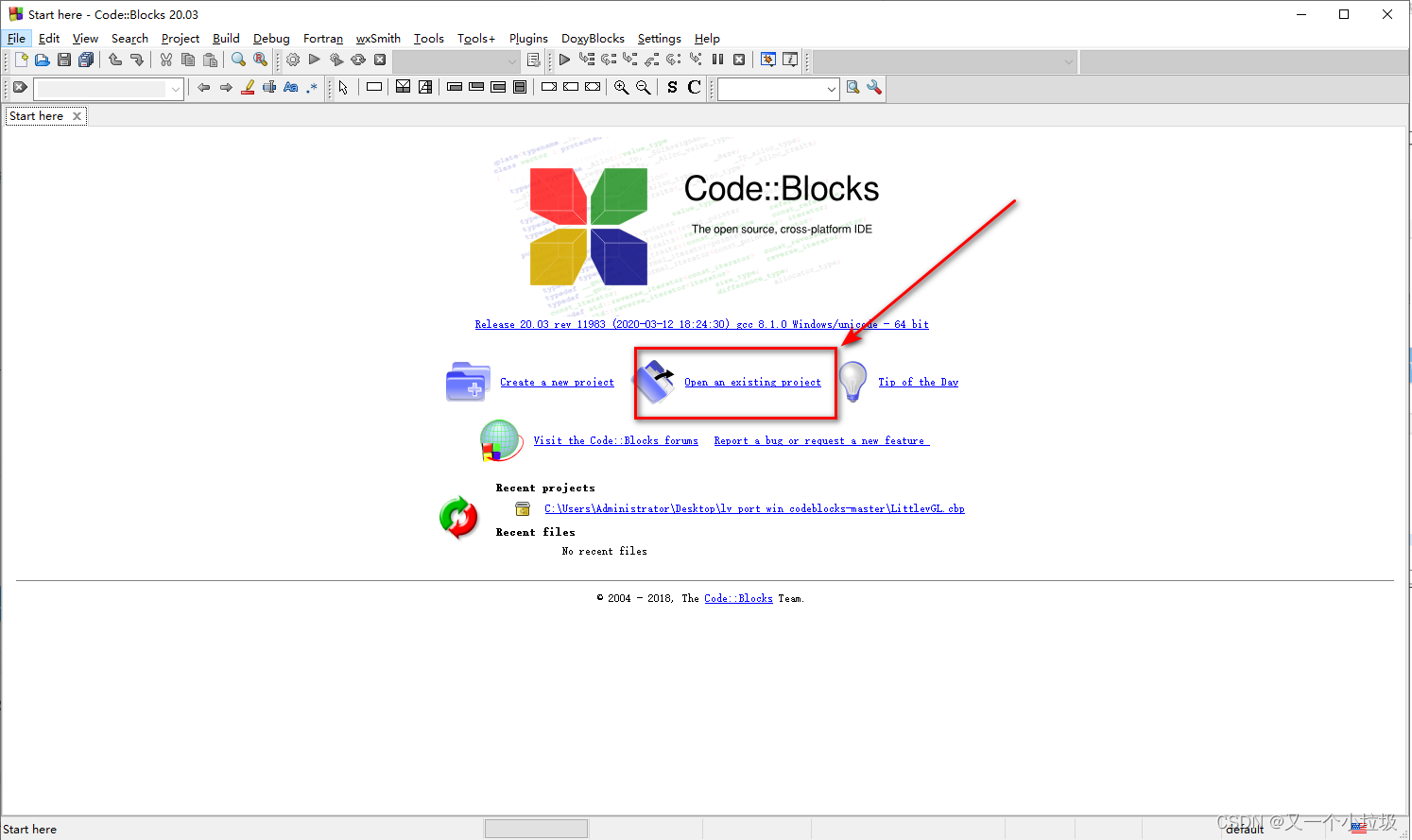Click the Zoom out magnifier icon

pyautogui.click(x=643, y=88)
